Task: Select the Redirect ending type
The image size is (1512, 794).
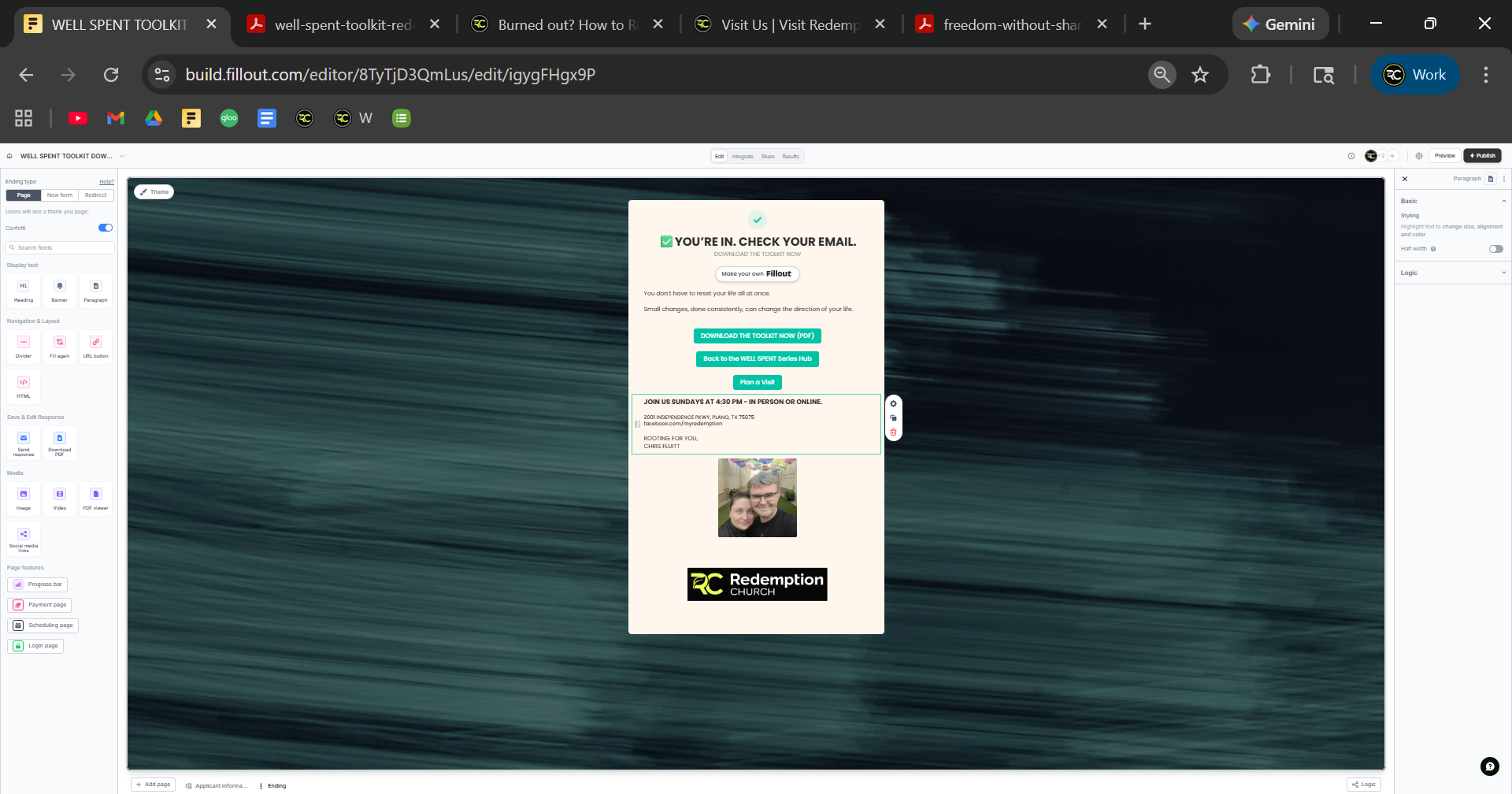Action: [x=96, y=195]
